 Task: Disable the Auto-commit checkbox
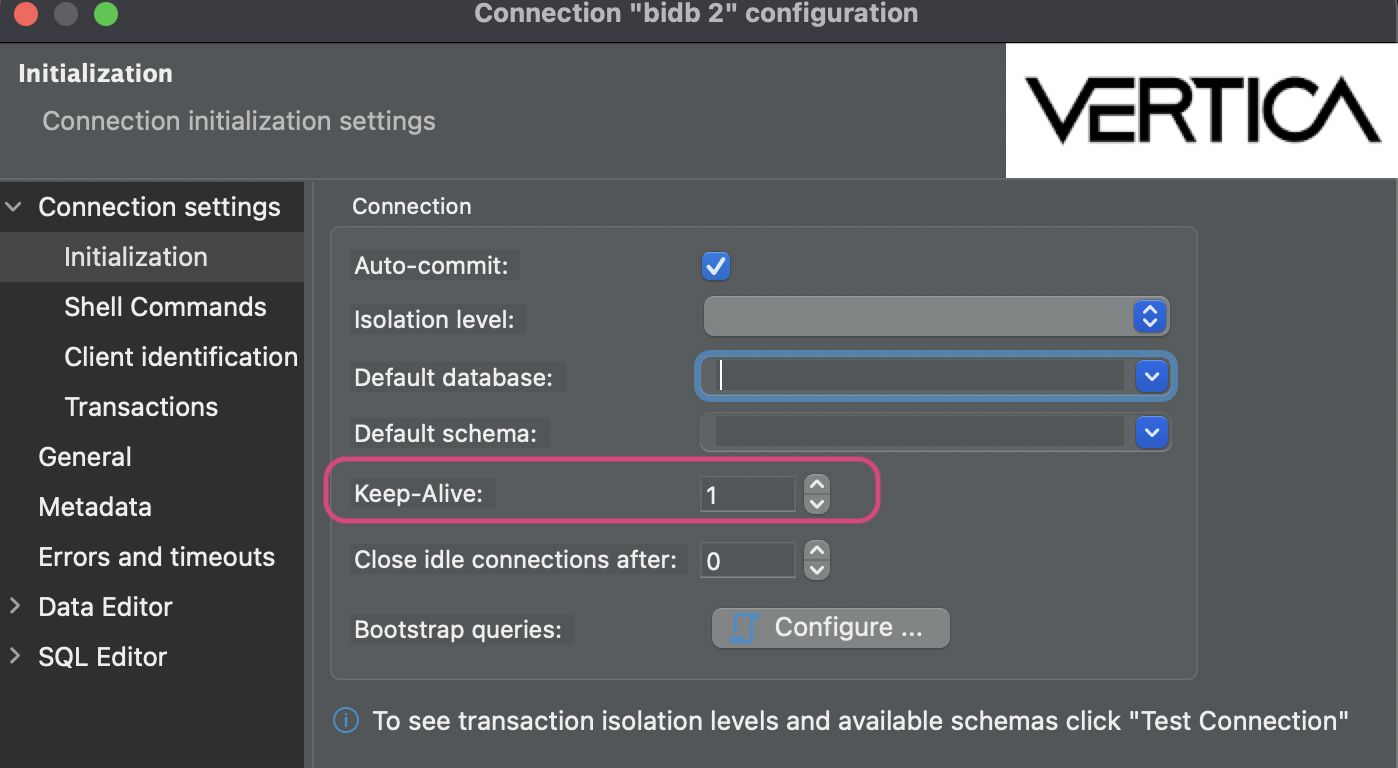(716, 265)
